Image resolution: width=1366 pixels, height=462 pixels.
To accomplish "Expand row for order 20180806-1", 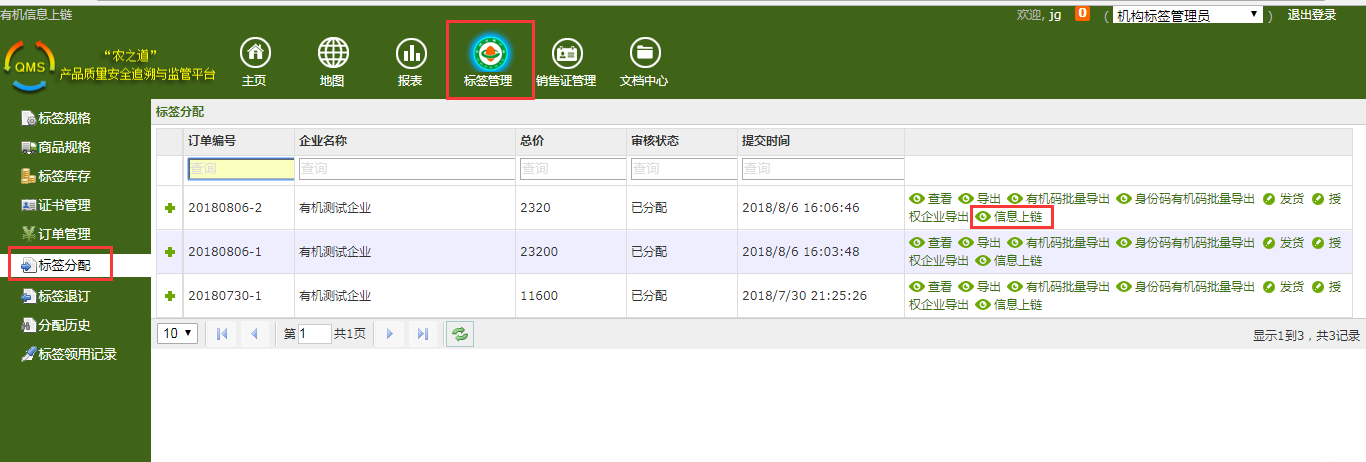I will tap(169, 252).
